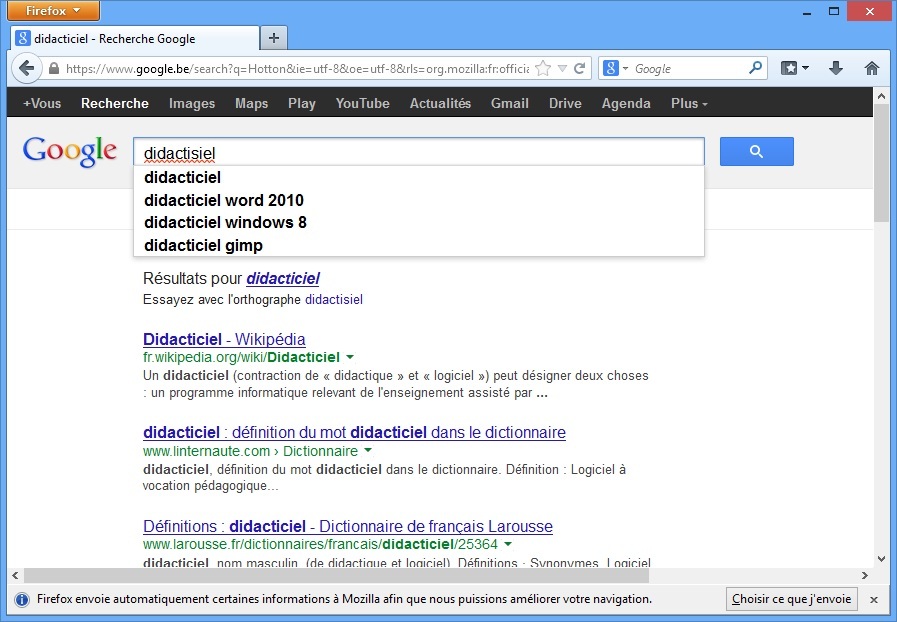The width and height of the screenshot is (897, 622).
Task: Select the 'didacticiel - Recherche Google' tab
Action: pyautogui.click(x=135, y=38)
